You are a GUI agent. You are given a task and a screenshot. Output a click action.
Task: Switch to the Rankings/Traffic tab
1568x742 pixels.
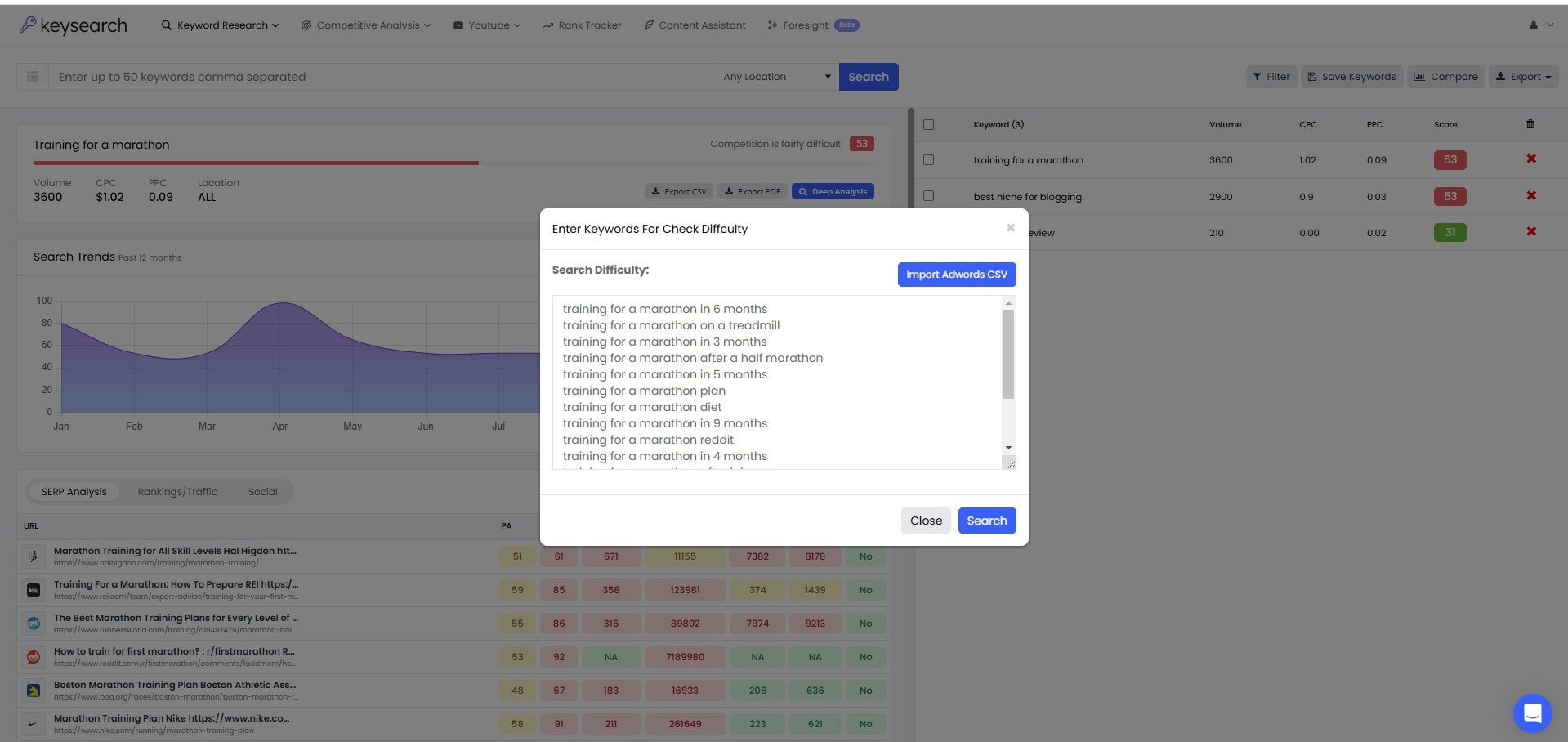[x=177, y=491]
